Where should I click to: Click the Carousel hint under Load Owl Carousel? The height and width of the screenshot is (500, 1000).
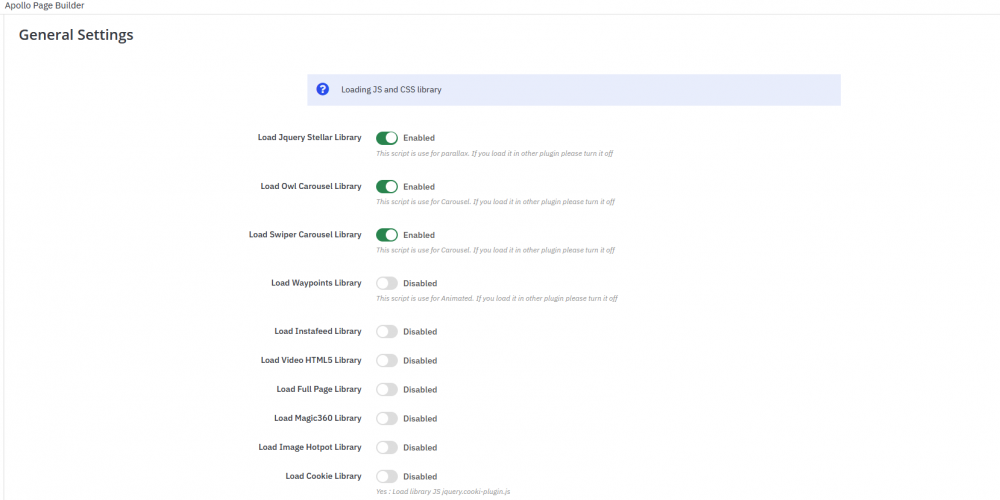tap(495, 202)
